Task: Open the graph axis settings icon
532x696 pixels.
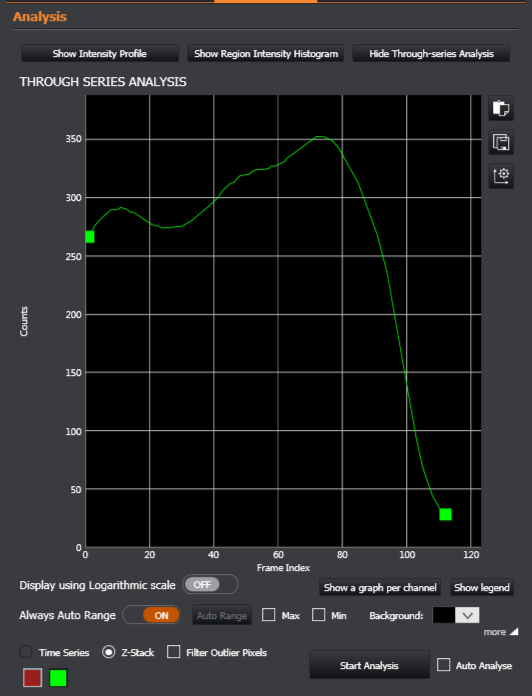Action: tap(501, 176)
